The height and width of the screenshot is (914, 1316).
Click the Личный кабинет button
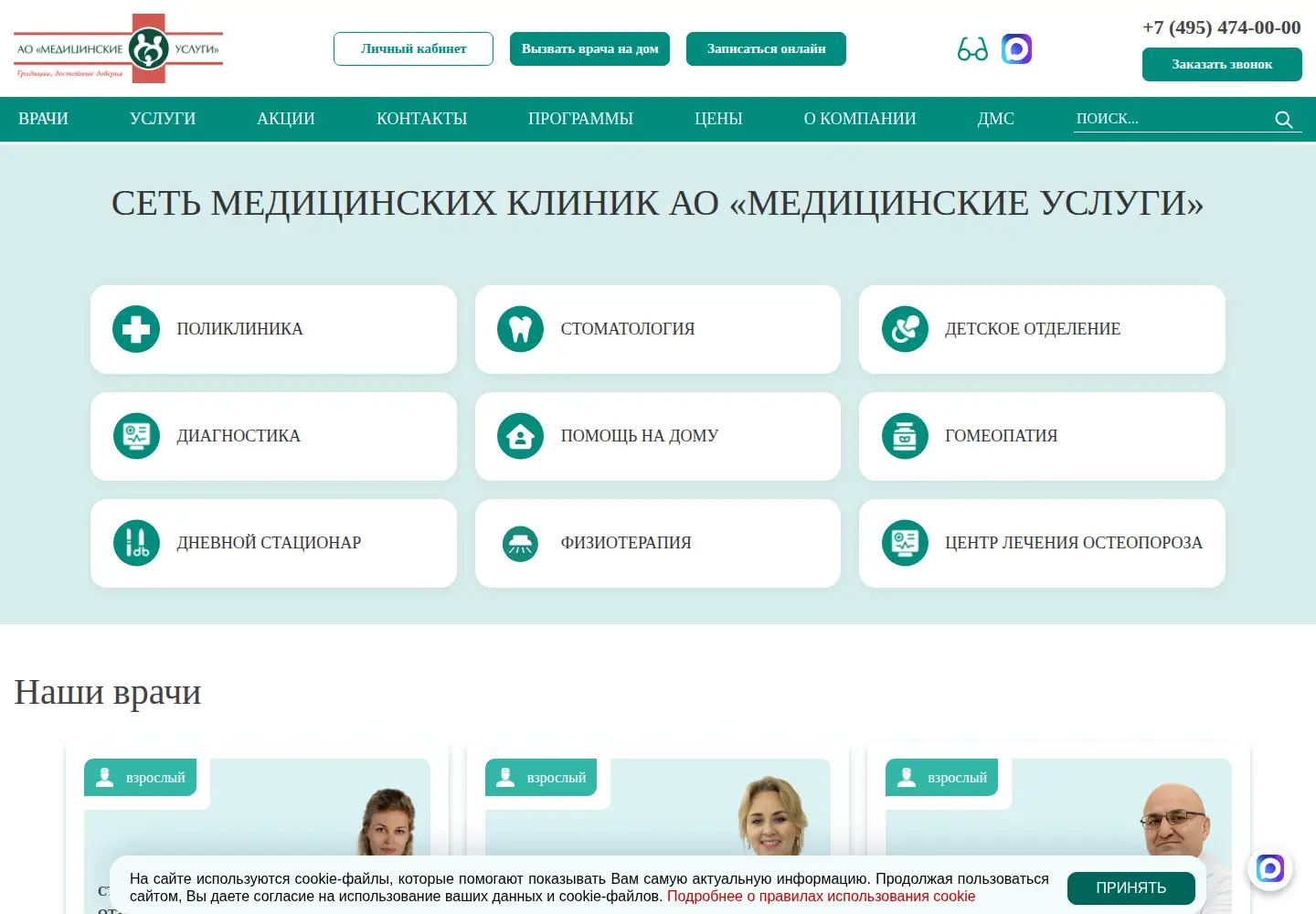click(413, 49)
